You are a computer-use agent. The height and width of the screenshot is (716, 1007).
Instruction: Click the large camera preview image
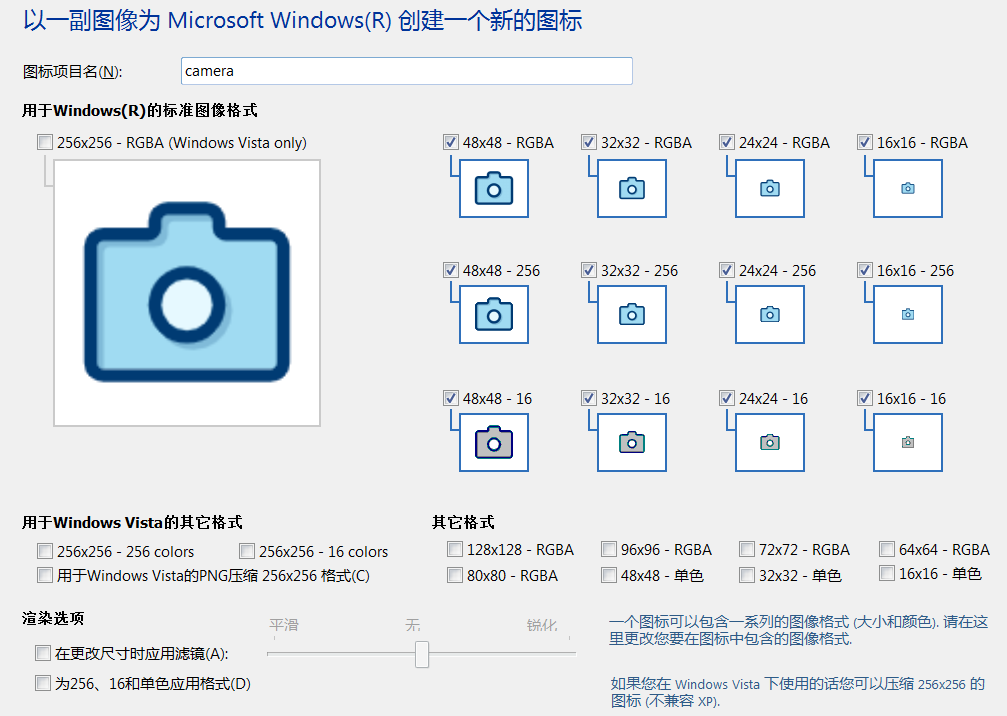[187, 291]
